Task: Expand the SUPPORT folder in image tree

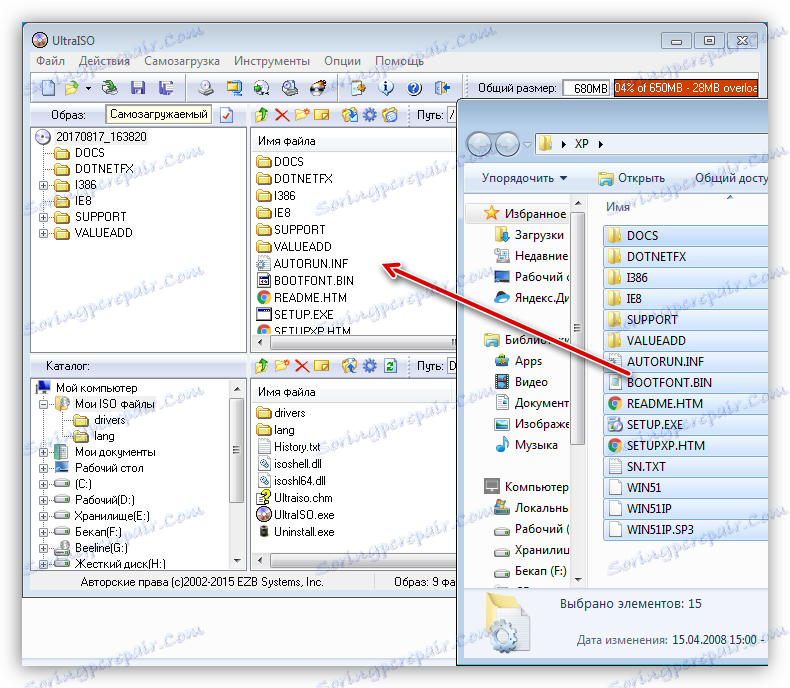Action: click(x=43, y=218)
